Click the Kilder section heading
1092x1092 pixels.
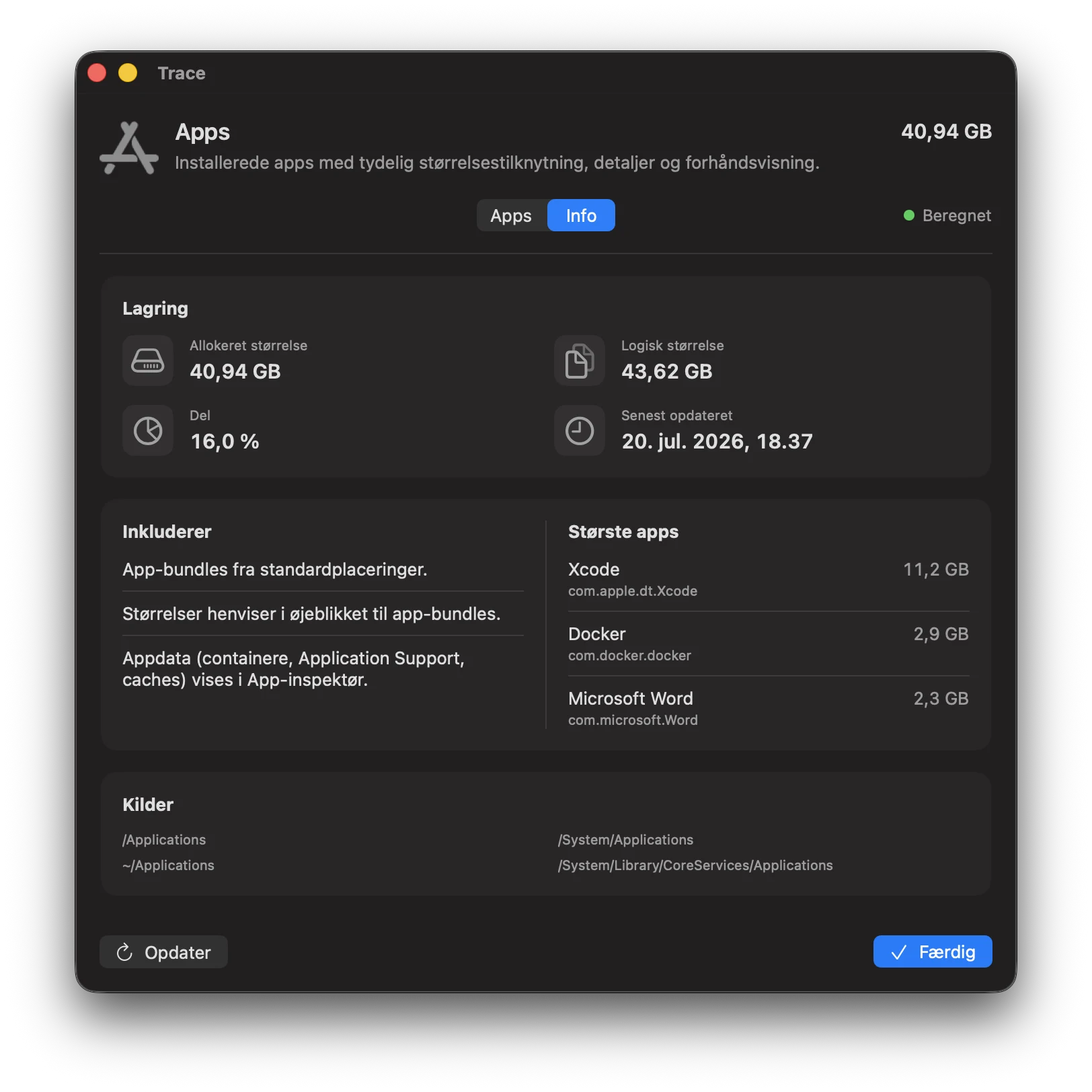pyautogui.click(x=148, y=805)
